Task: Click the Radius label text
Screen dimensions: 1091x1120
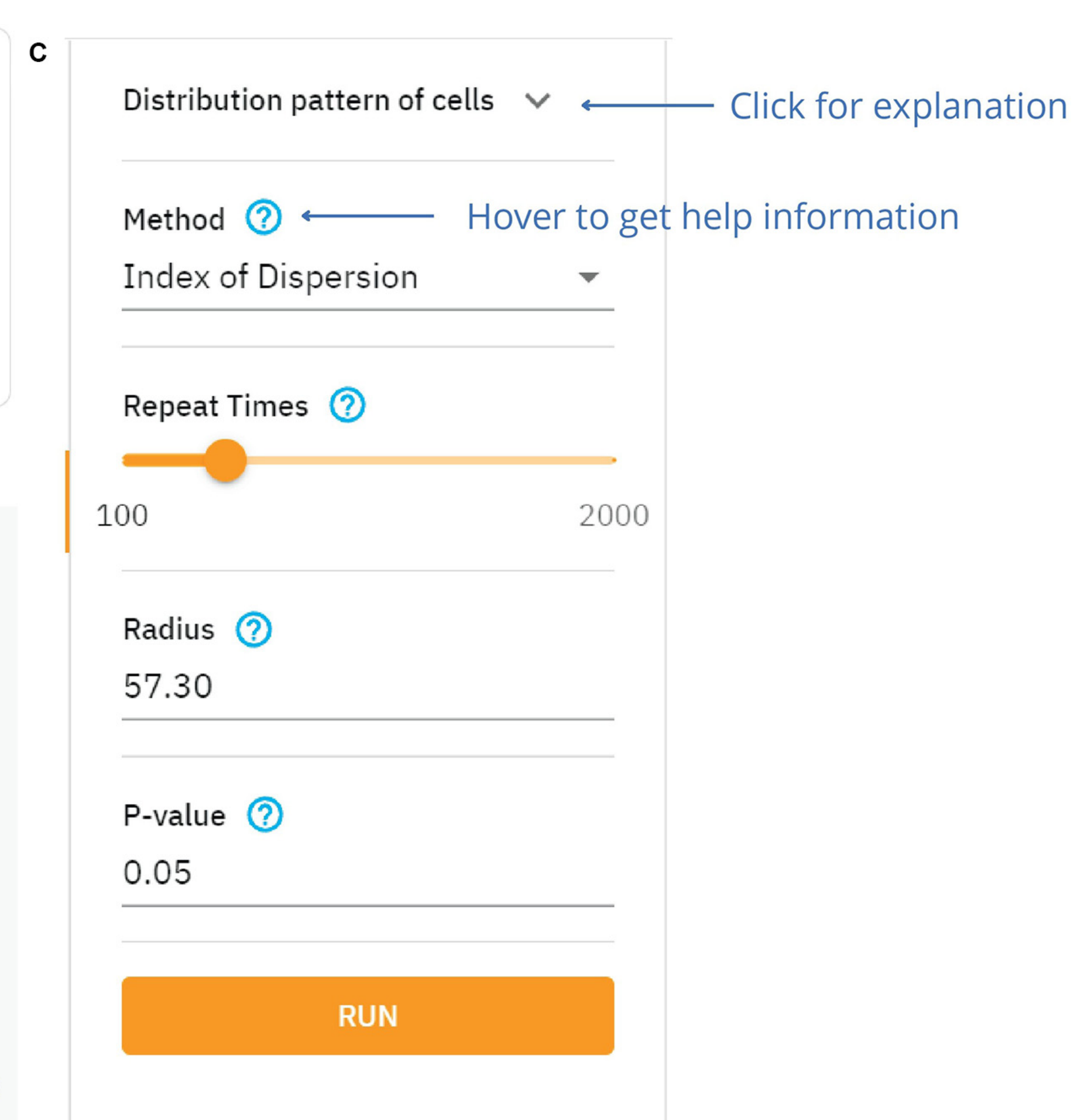Action: click(169, 630)
